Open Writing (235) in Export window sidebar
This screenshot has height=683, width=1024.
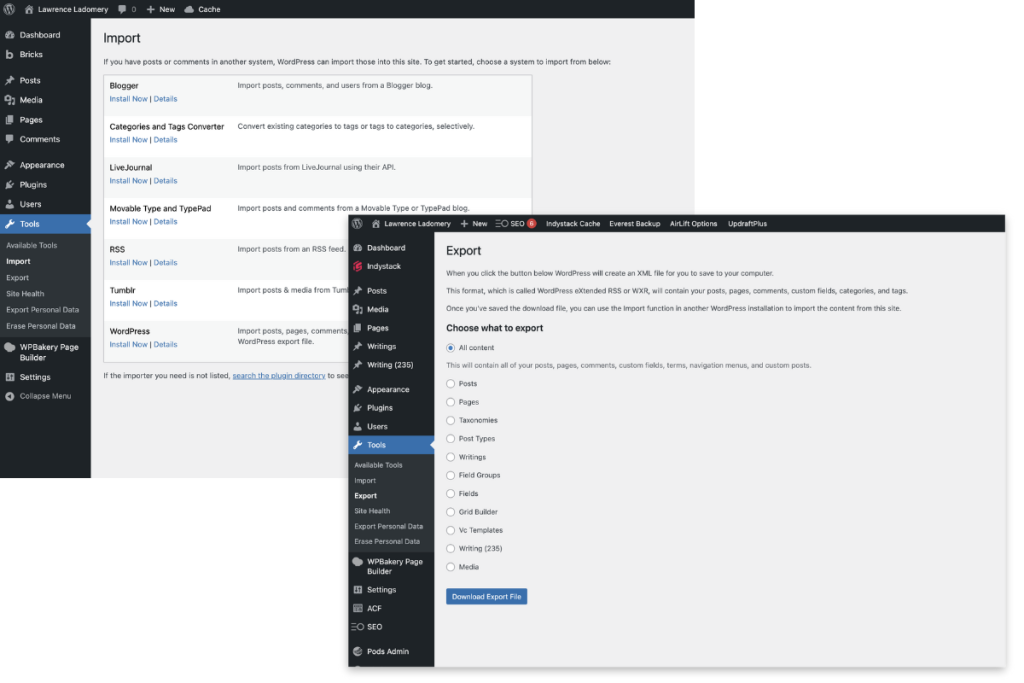pyautogui.click(x=391, y=364)
